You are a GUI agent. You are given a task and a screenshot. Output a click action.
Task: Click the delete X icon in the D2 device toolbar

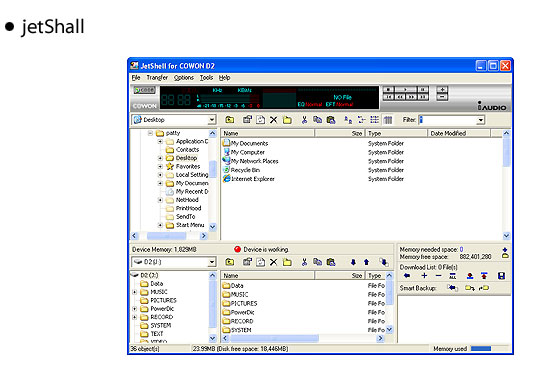274,262
